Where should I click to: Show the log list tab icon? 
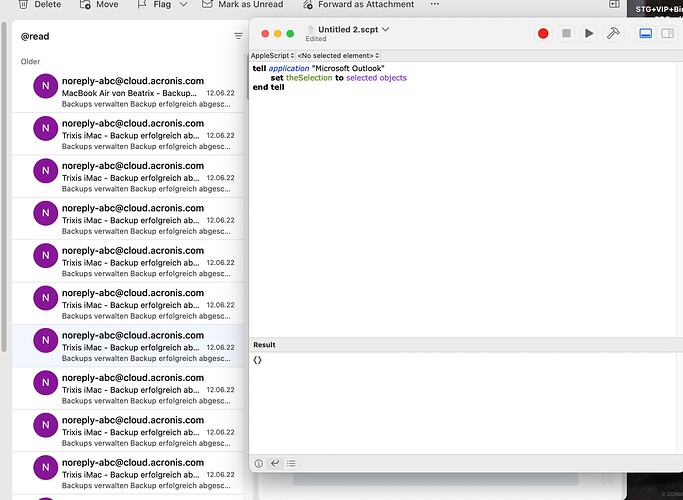(291, 463)
